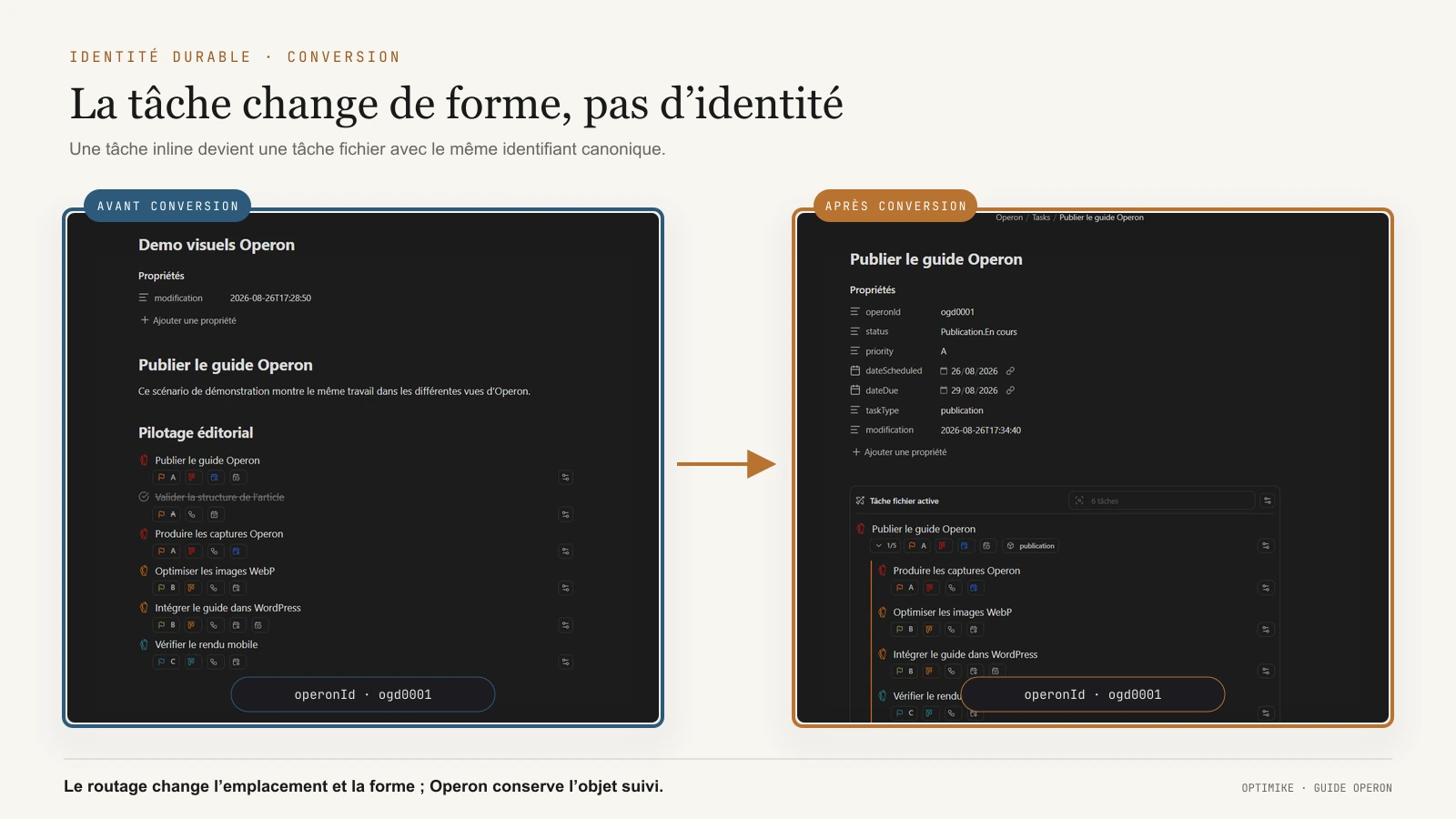Click red flag chip under Publier le guide, before panel

[192, 477]
